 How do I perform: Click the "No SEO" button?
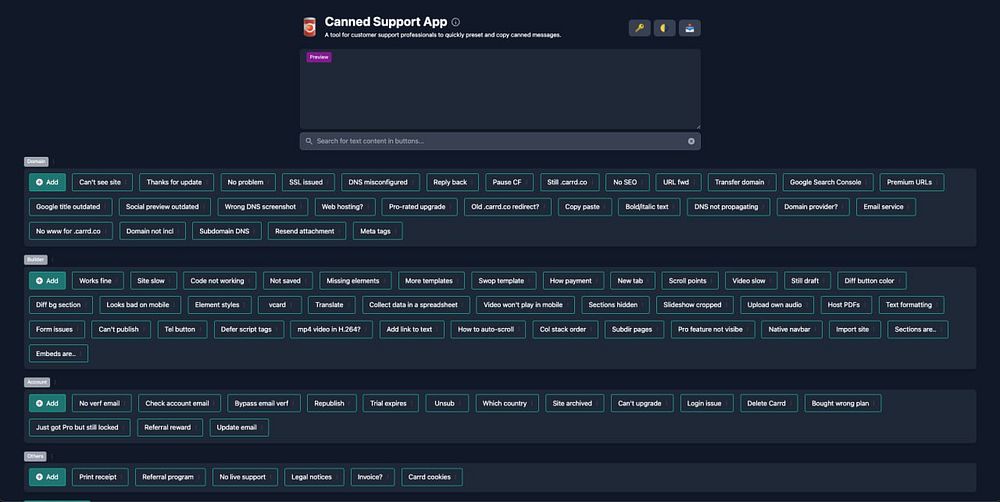(628, 182)
